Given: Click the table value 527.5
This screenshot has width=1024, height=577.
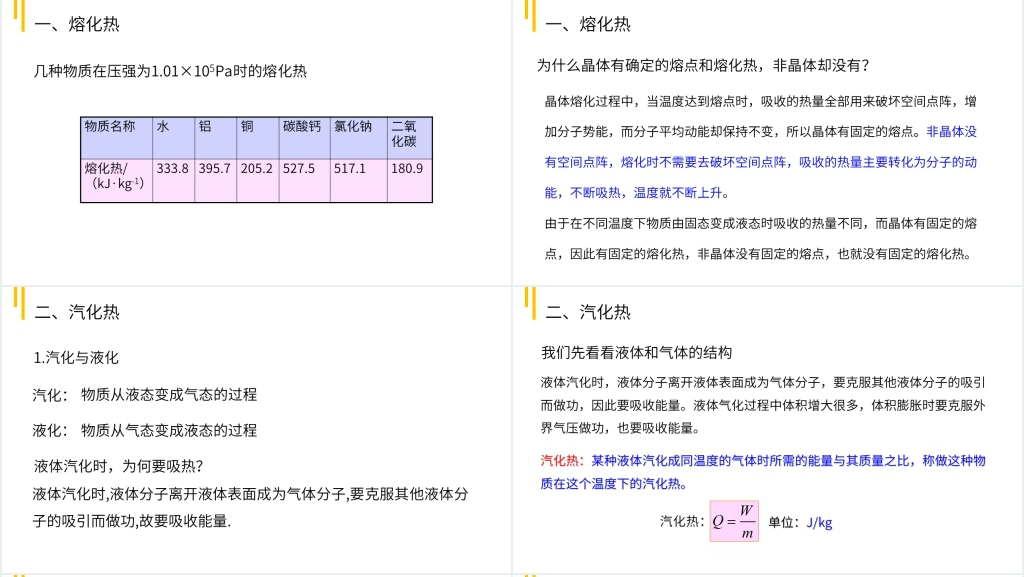Looking at the screenshot, I should (x=298, y=168).
